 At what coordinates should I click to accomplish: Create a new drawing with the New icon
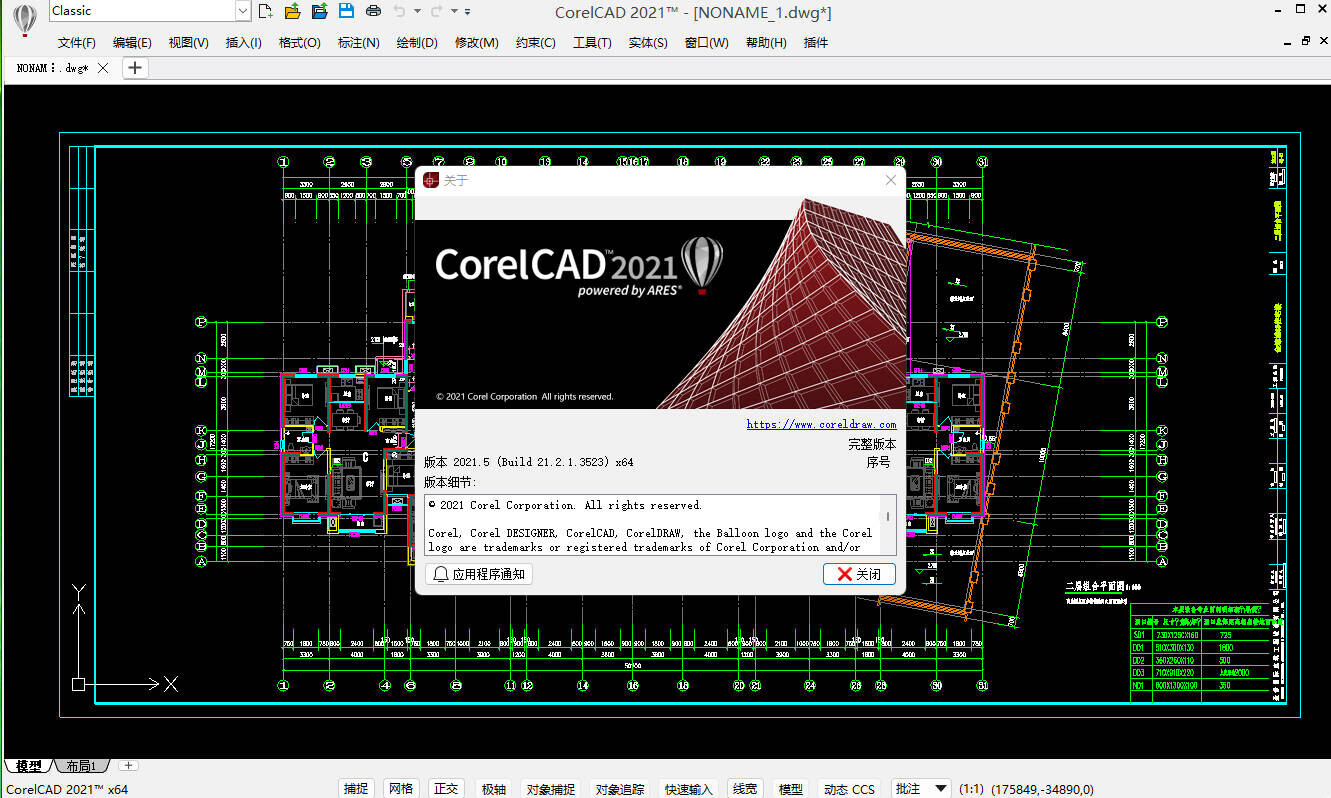265,11
